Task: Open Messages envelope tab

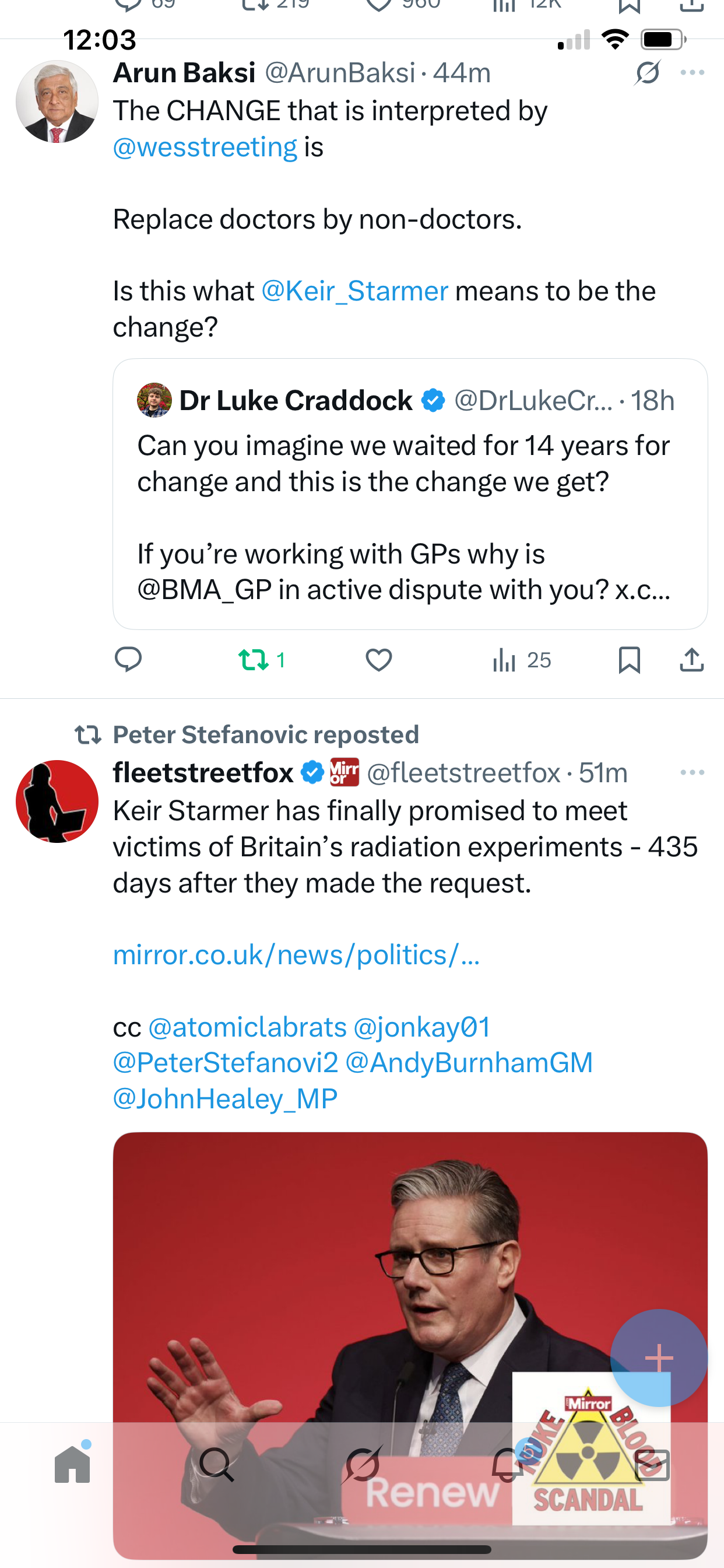Action: pos(652,1465)
